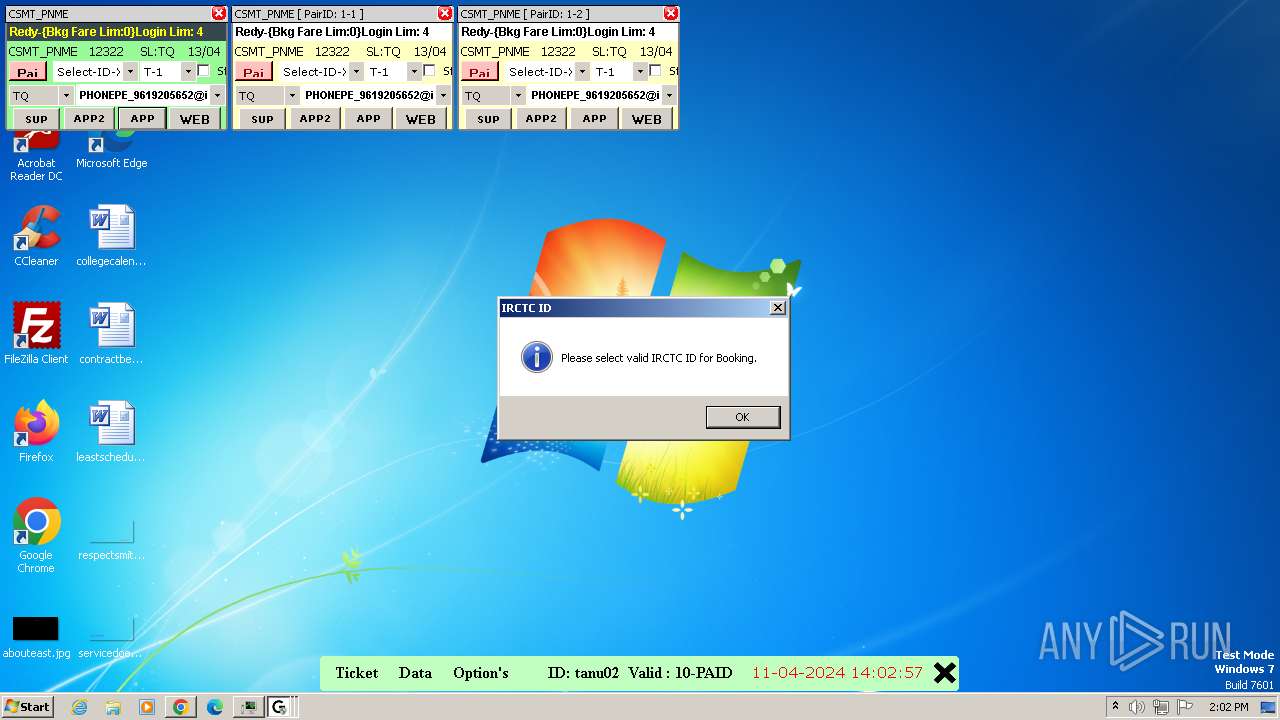Viewport: 1280px width, 720px height.
Task: Click WEB button in PairID 1-2 window
Action: tap(647, 119)
